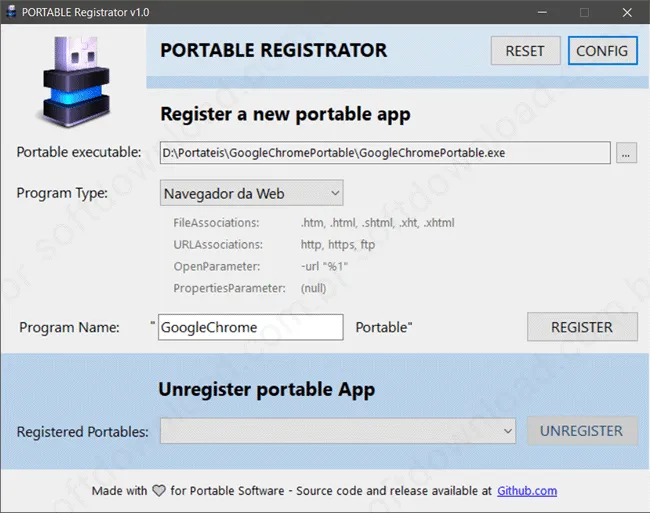Viewport: 650px width, 513px height.
Task: Close the Portable Registrator window
Action: click(627, 12)
